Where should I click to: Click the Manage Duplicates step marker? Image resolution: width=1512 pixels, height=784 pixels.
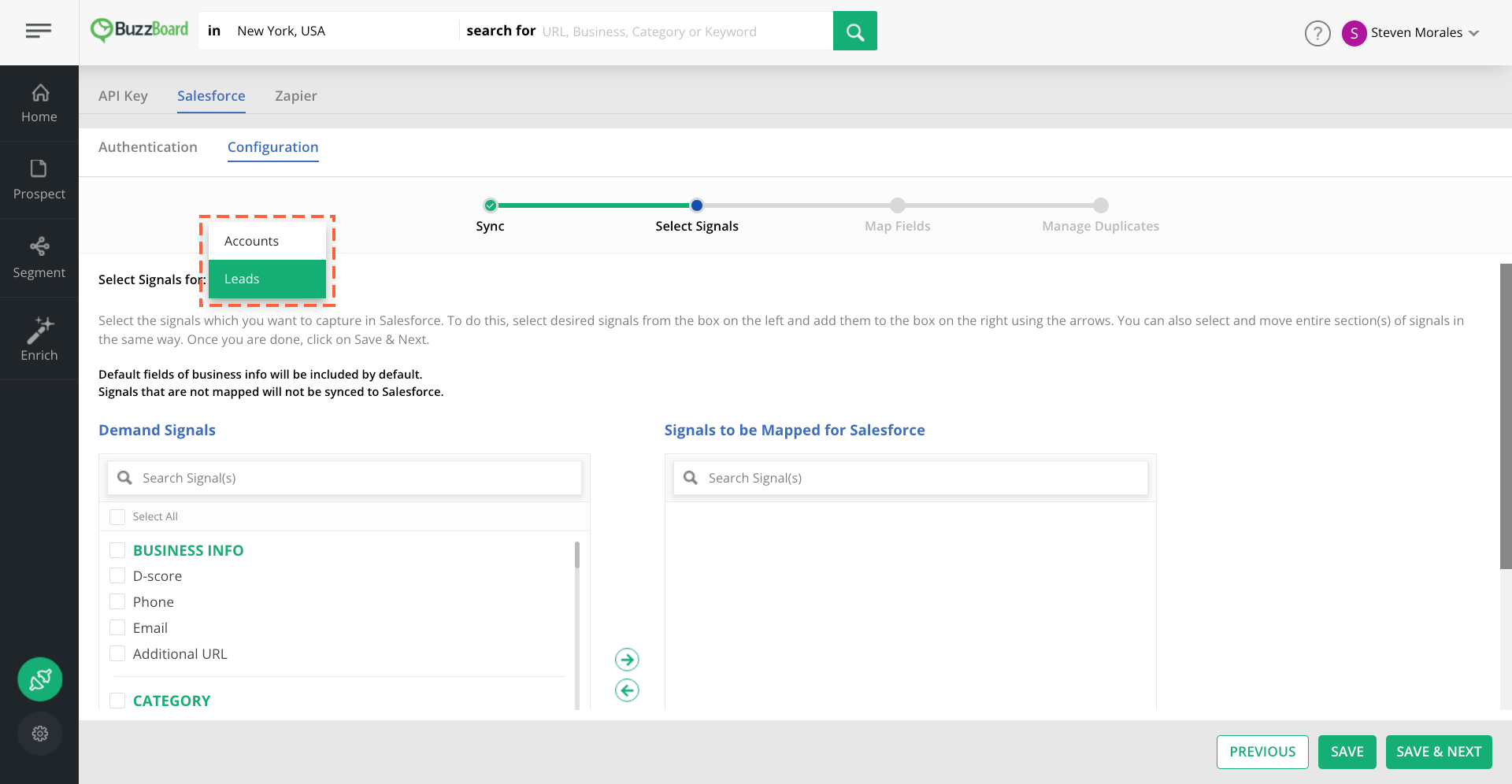click(1101, 205)
